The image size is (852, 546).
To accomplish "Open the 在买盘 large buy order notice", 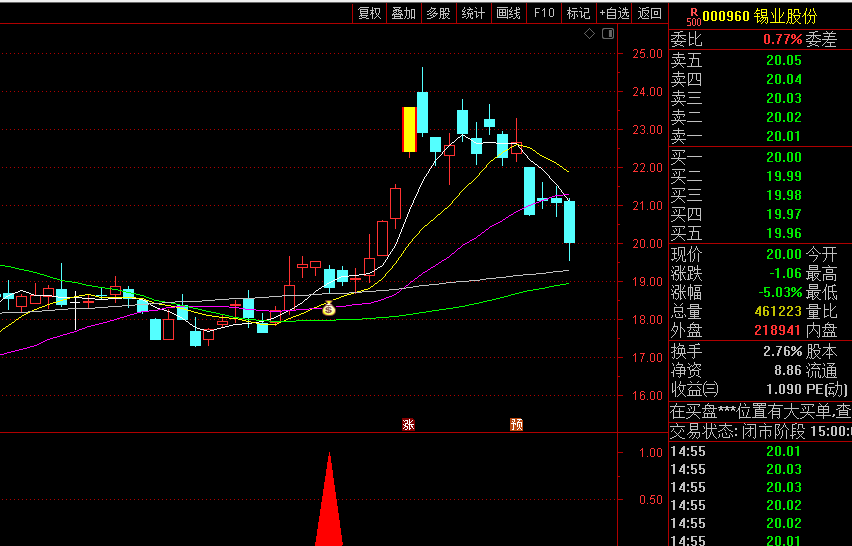I will click(x=760, y=411).
